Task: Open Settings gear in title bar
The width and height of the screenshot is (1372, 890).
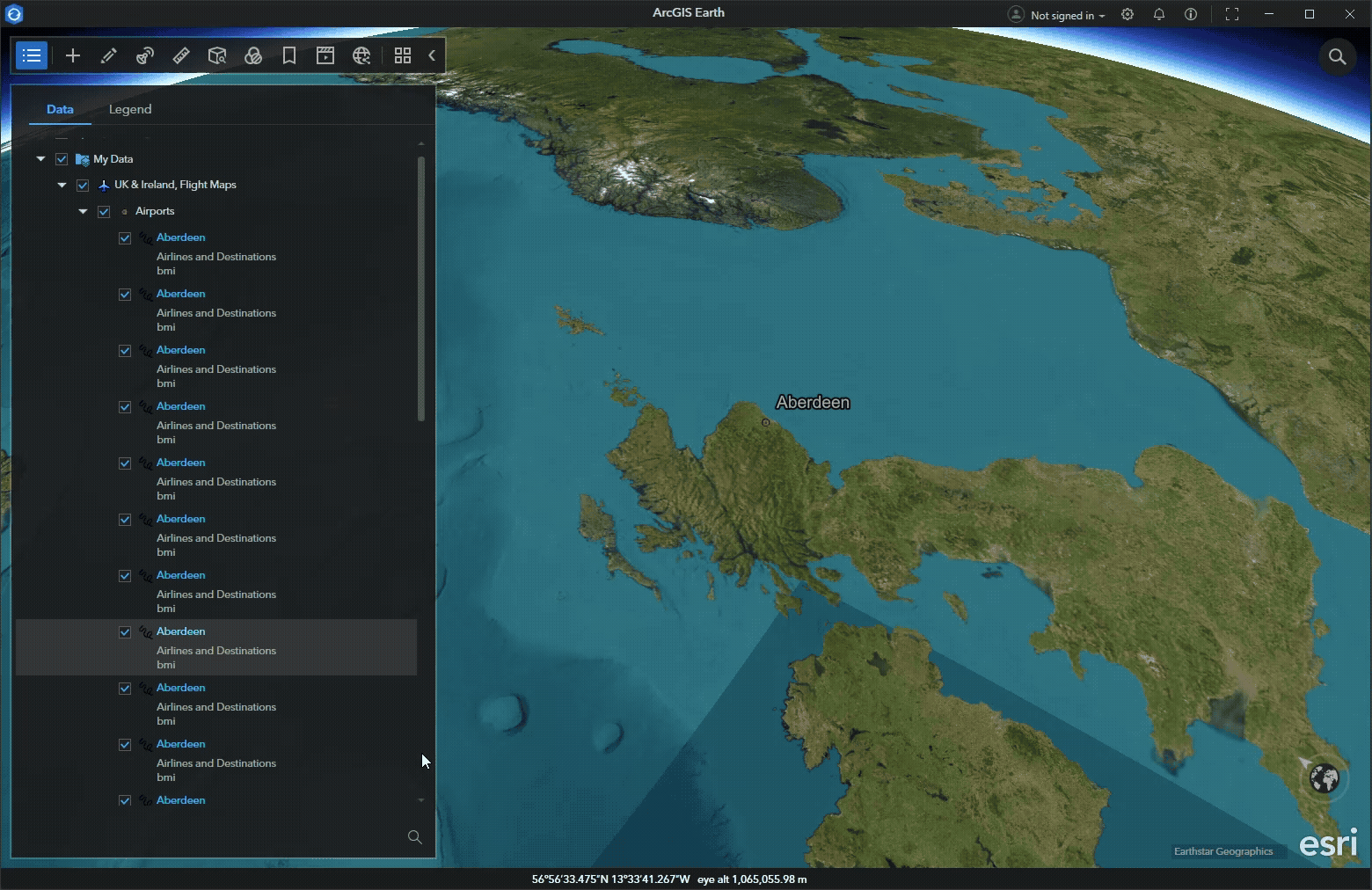Action: (x=1128, y=14)
